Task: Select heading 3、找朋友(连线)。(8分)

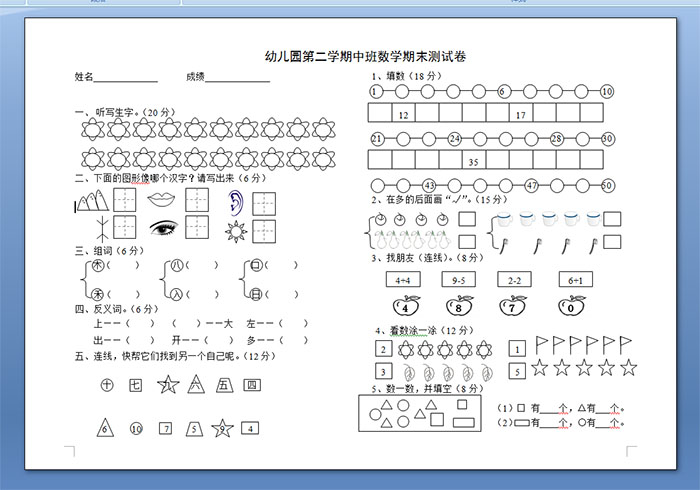Action: pyautogui.click(x=428, y=257)
